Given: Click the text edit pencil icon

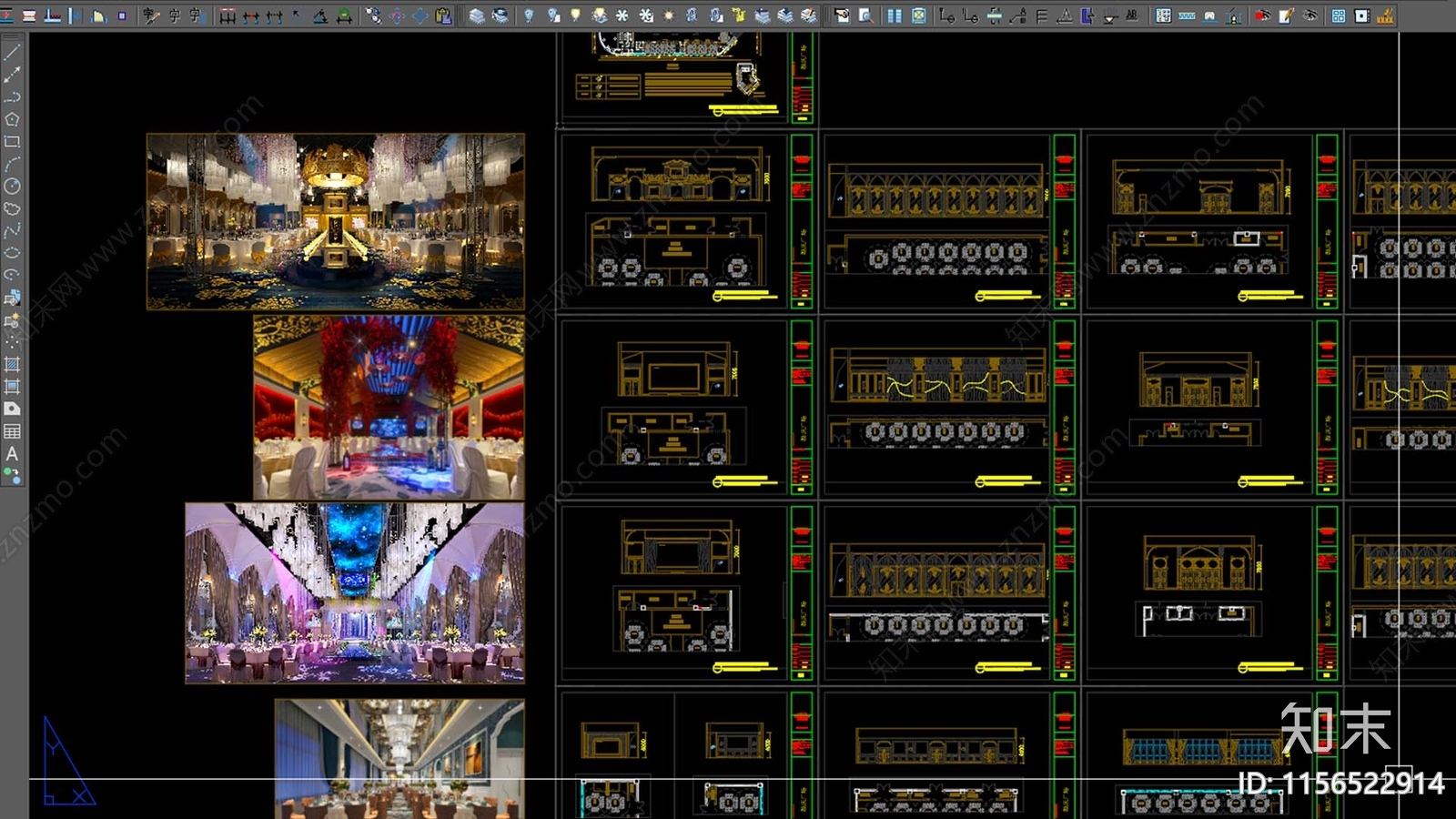Looking at the screenshot, I should [152, 15].
